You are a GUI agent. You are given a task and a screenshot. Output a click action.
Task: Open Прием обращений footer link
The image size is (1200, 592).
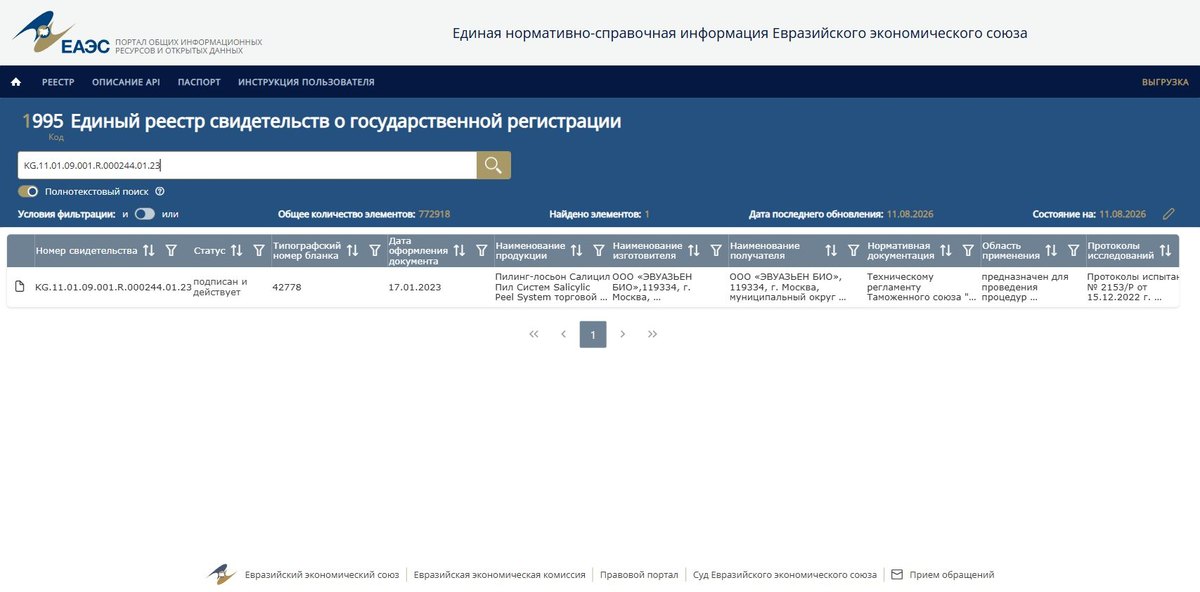(x=951, y=575)
